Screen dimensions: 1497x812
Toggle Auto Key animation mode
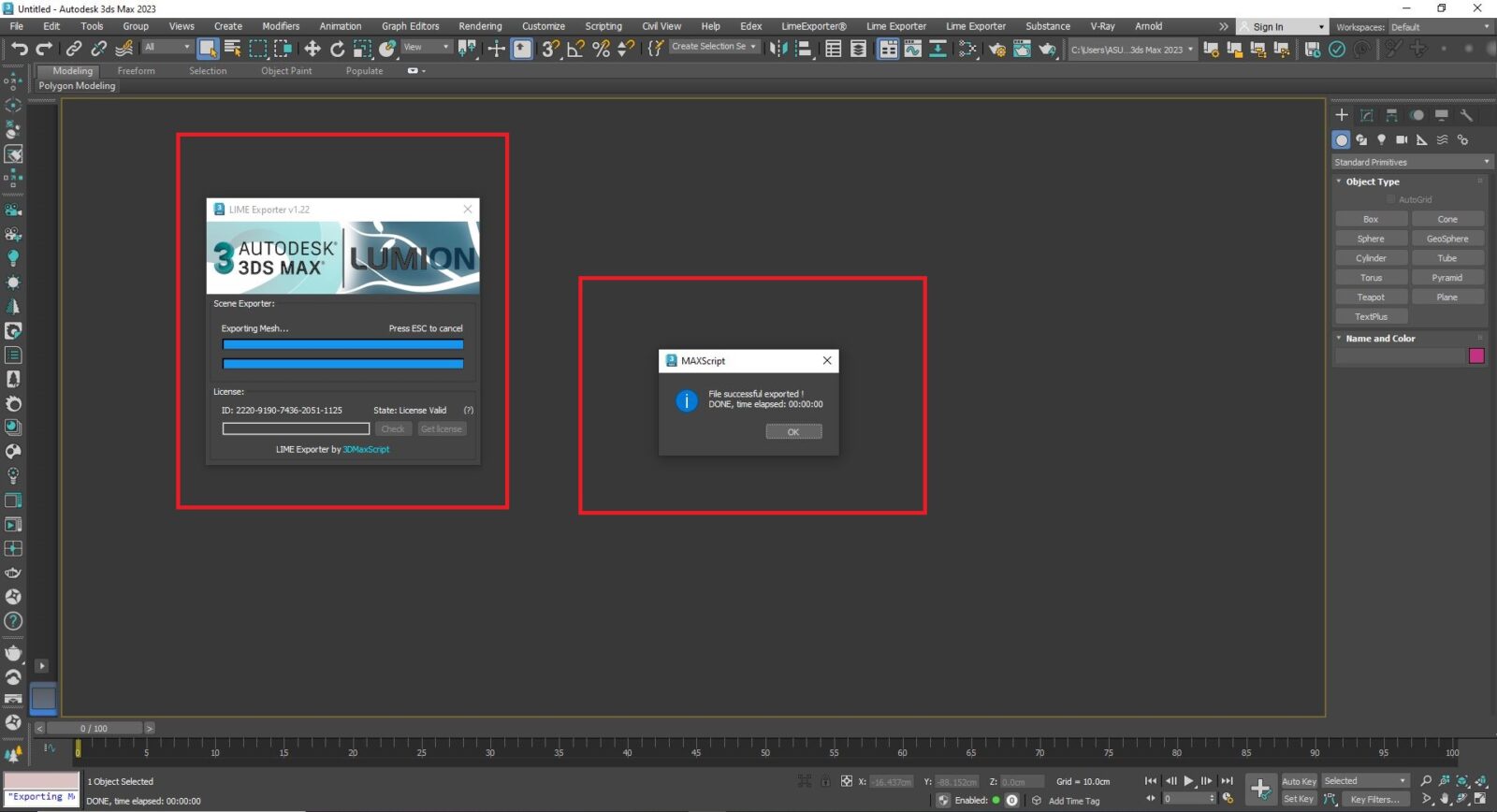pos(1299,781)
